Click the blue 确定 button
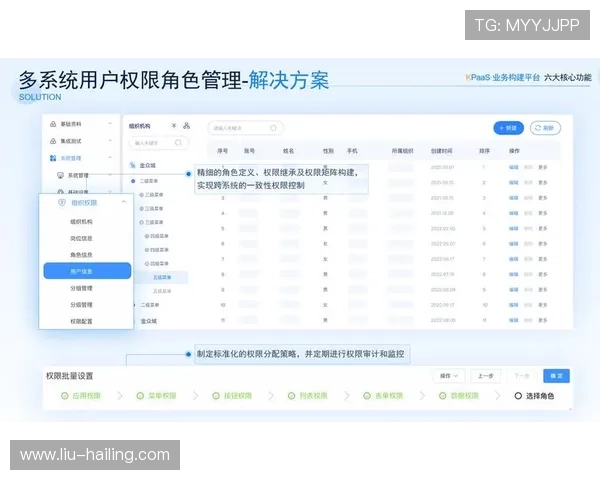Image resolution: width=600 pixels, height=480 pixels. click(556, 376)
